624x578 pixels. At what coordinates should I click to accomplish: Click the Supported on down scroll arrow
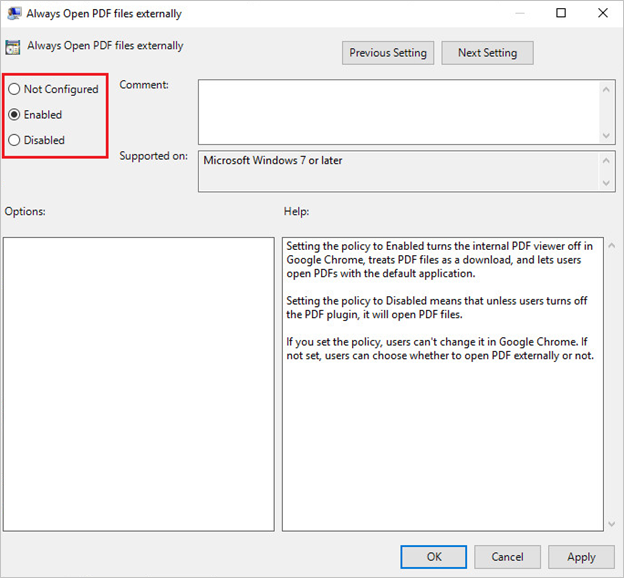pyautogui.click(x=606, y=183)
